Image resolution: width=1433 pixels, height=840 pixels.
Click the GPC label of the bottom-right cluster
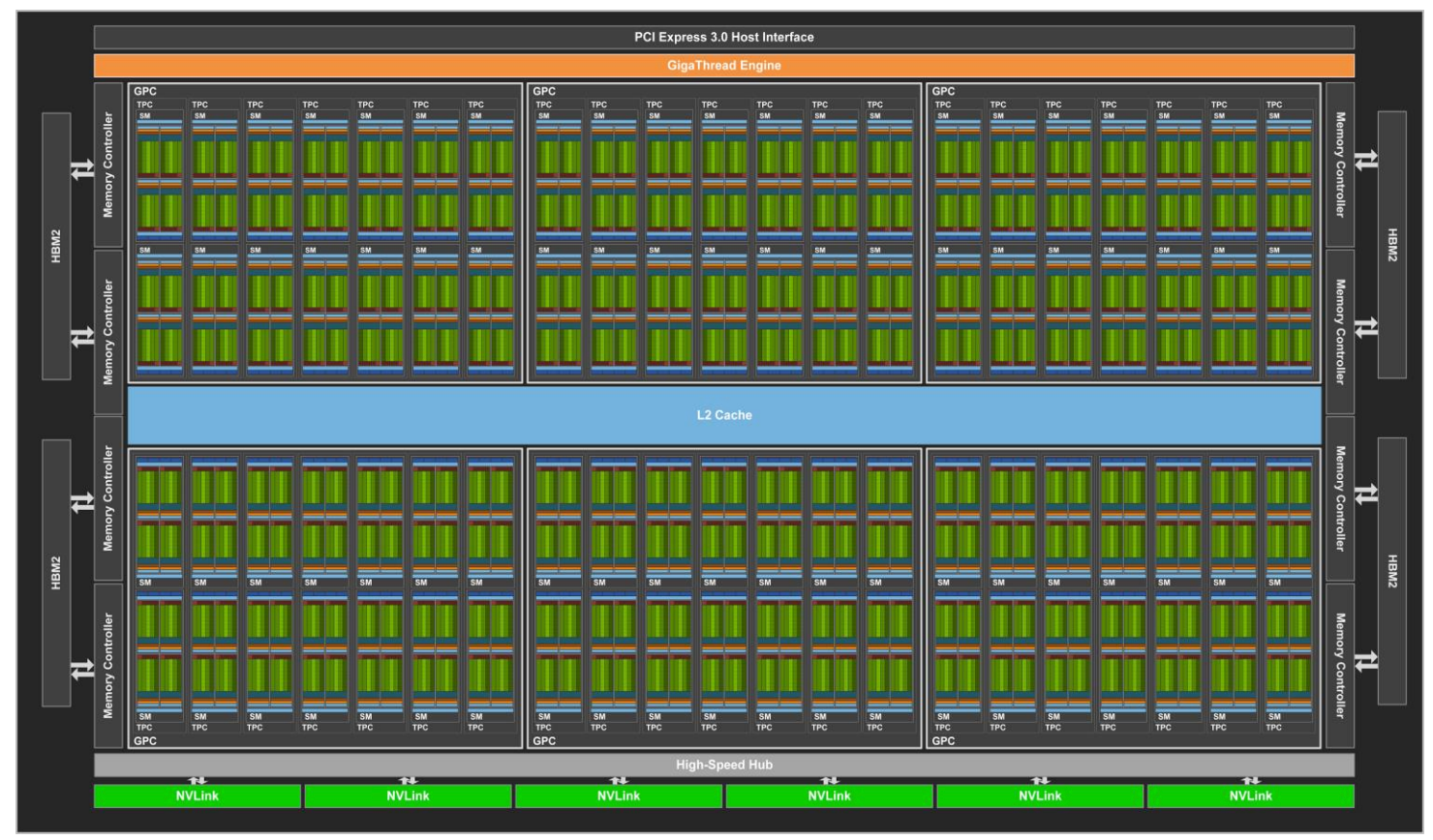(x=943, y=740)
